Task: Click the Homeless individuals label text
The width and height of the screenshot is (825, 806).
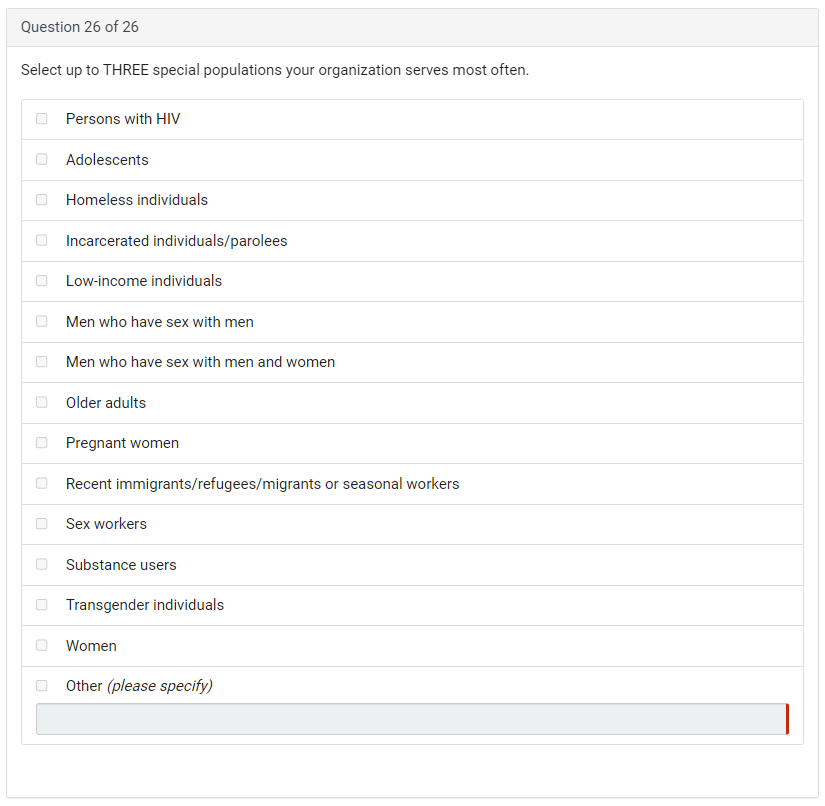Action: (x=137, y=200)
